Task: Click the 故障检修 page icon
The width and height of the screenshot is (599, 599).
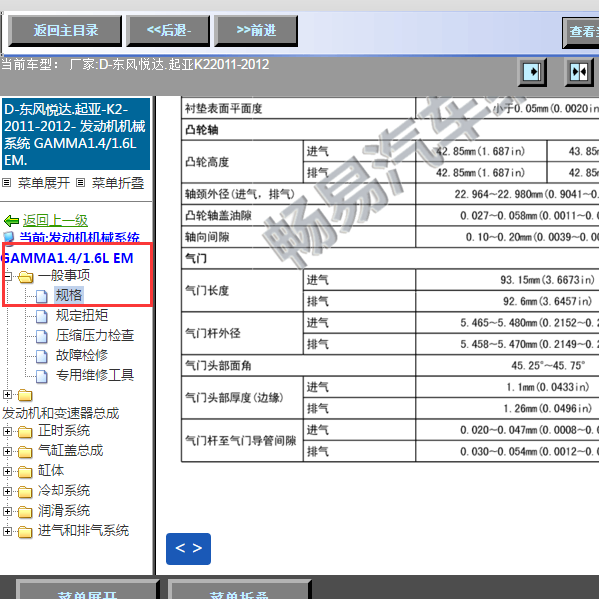Action: point(42,356)
